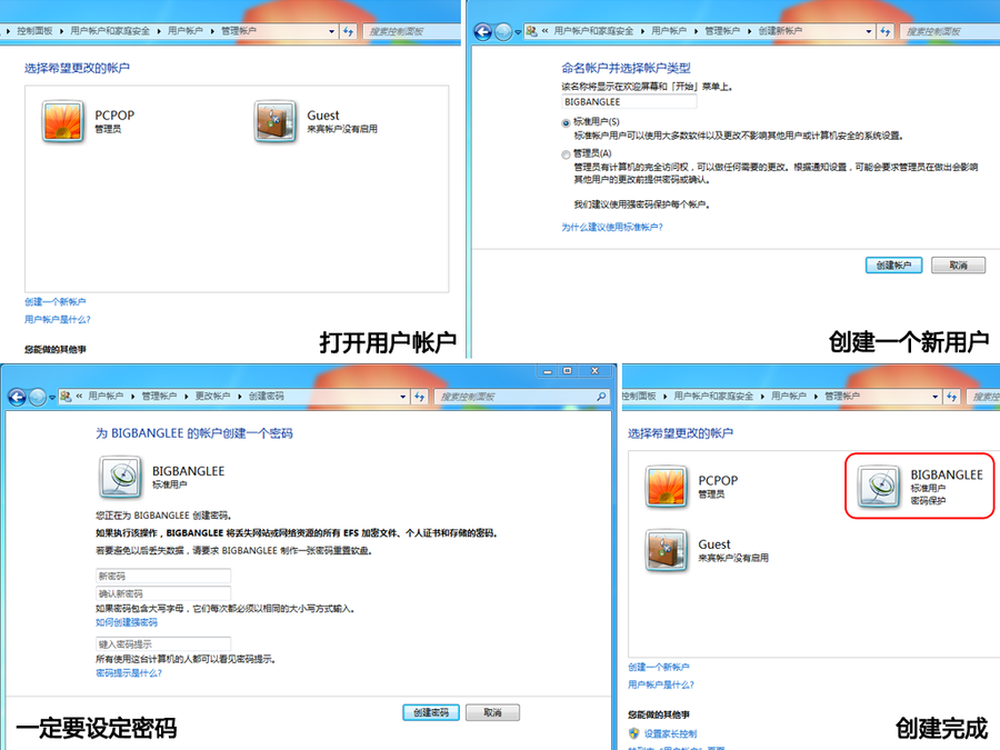Click back arrow in create-account window
The height and width of the screenshot is (750, 1000).
(x=483, y=31)
